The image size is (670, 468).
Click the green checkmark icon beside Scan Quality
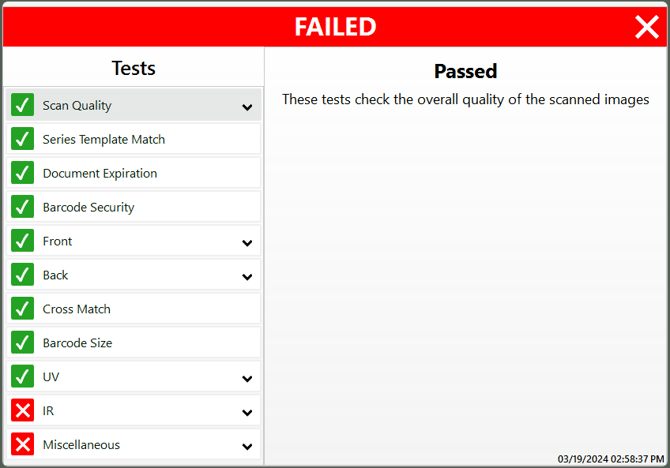23,105
